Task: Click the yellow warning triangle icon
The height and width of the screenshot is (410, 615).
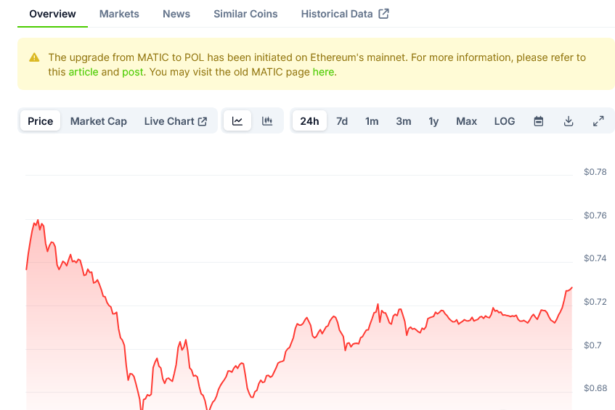Action: coord(34,58)
